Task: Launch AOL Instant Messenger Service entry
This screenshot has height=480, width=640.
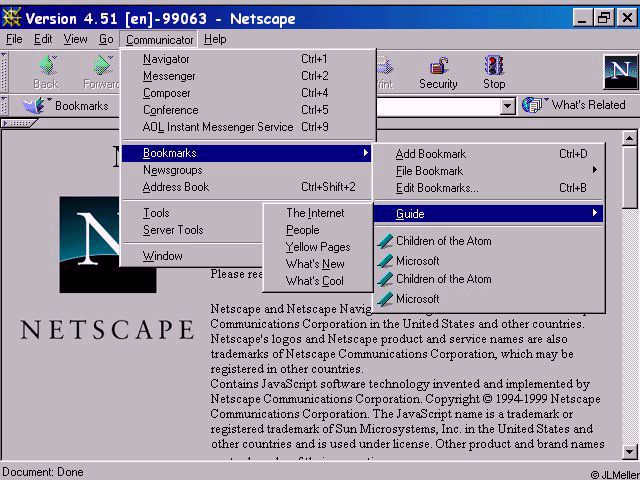Action: click(248, 127)
